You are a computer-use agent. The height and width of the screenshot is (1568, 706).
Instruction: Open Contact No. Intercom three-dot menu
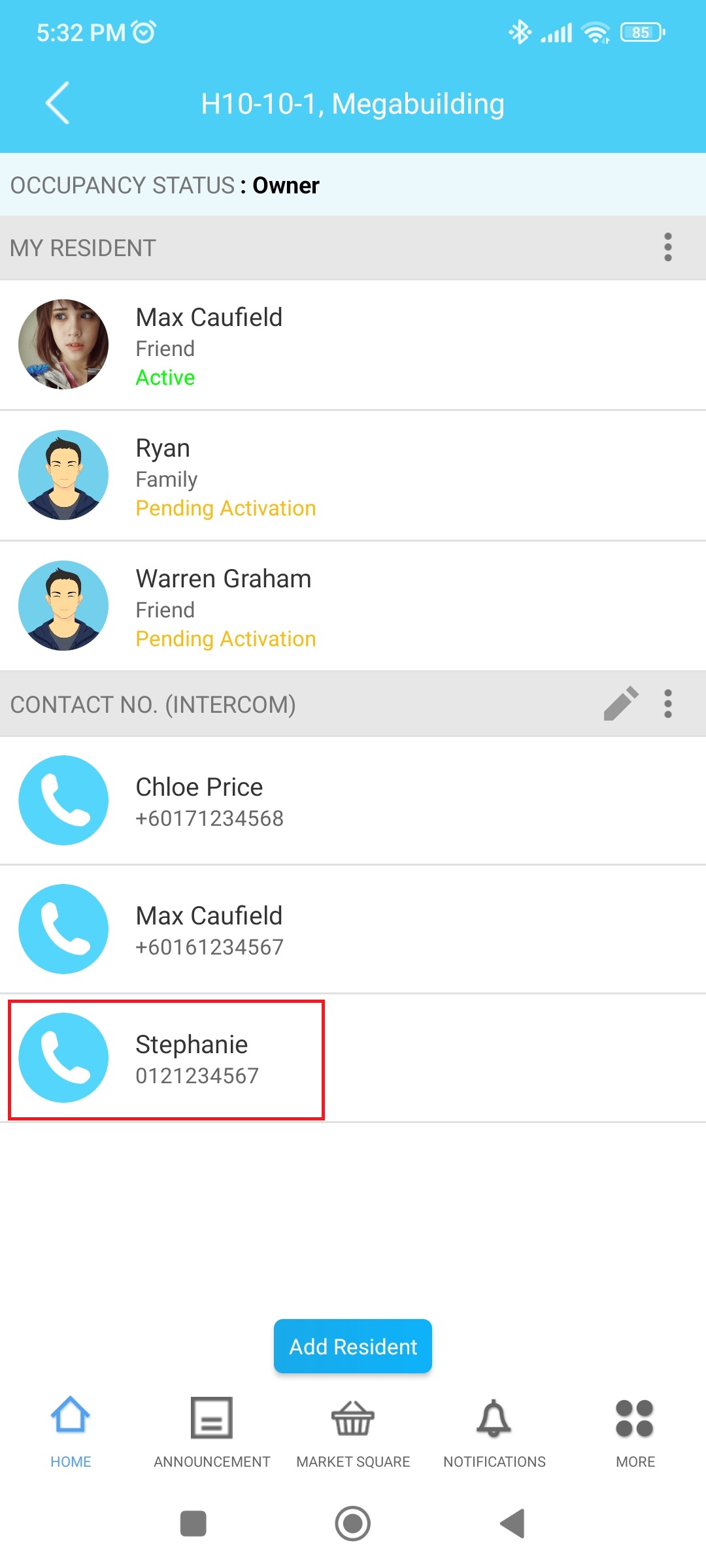[667, 704]
